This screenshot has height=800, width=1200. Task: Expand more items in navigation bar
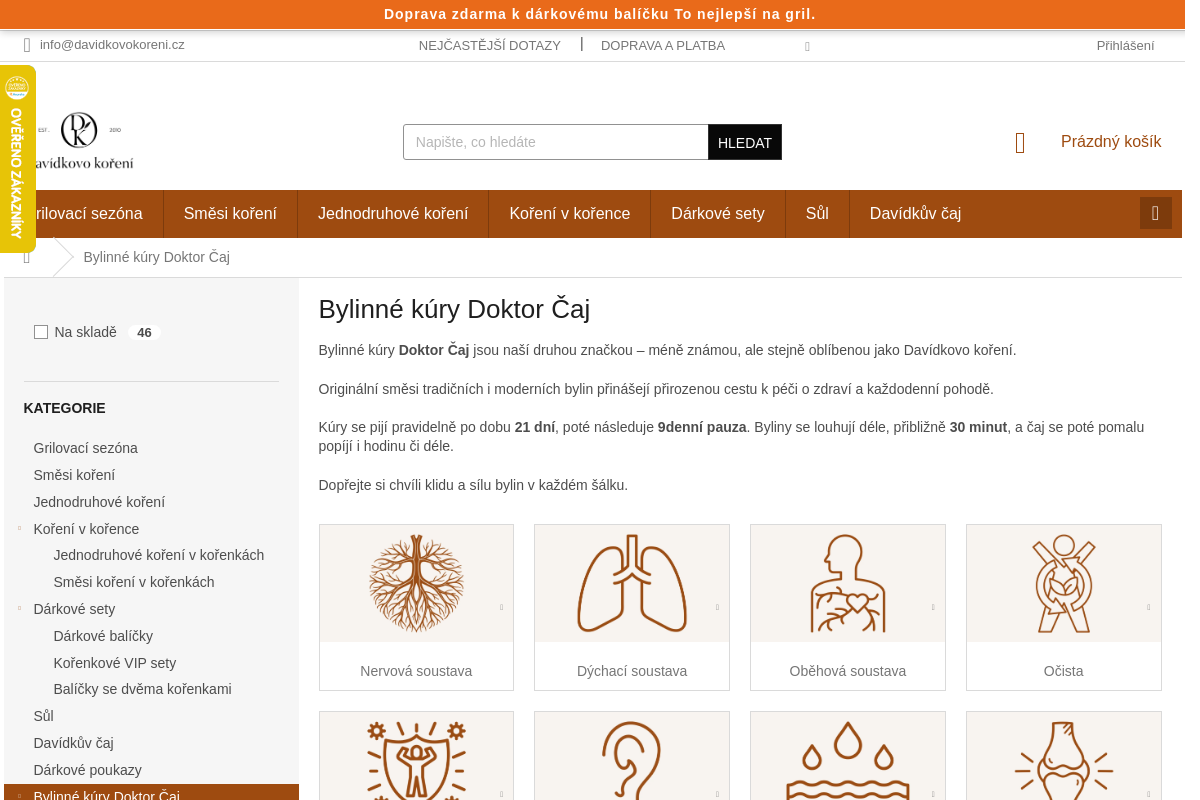[1156, 213]
